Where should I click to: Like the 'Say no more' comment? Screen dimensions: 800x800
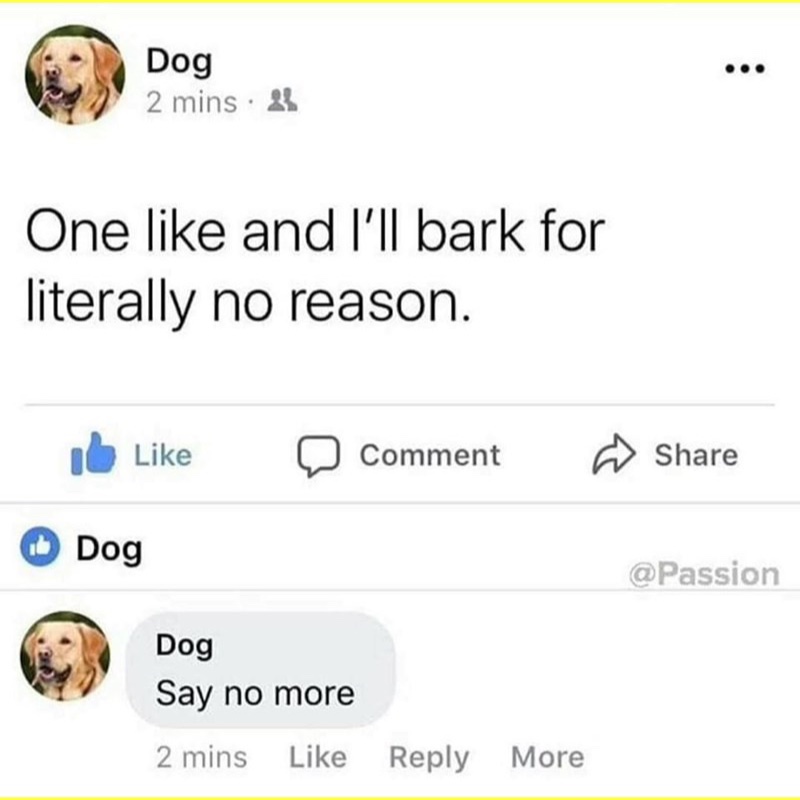click(x=318, y=757)
